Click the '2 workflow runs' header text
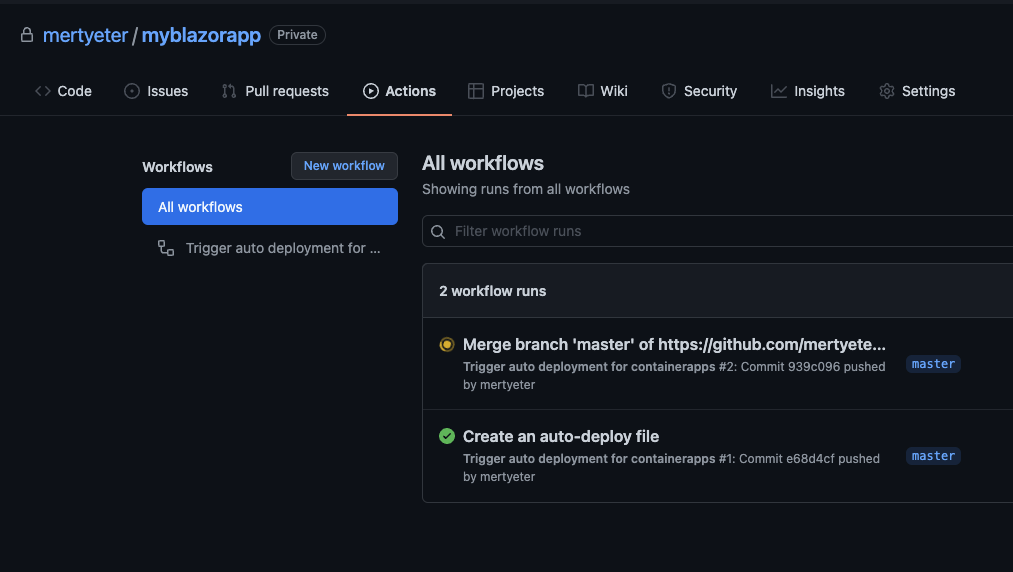 492,291
